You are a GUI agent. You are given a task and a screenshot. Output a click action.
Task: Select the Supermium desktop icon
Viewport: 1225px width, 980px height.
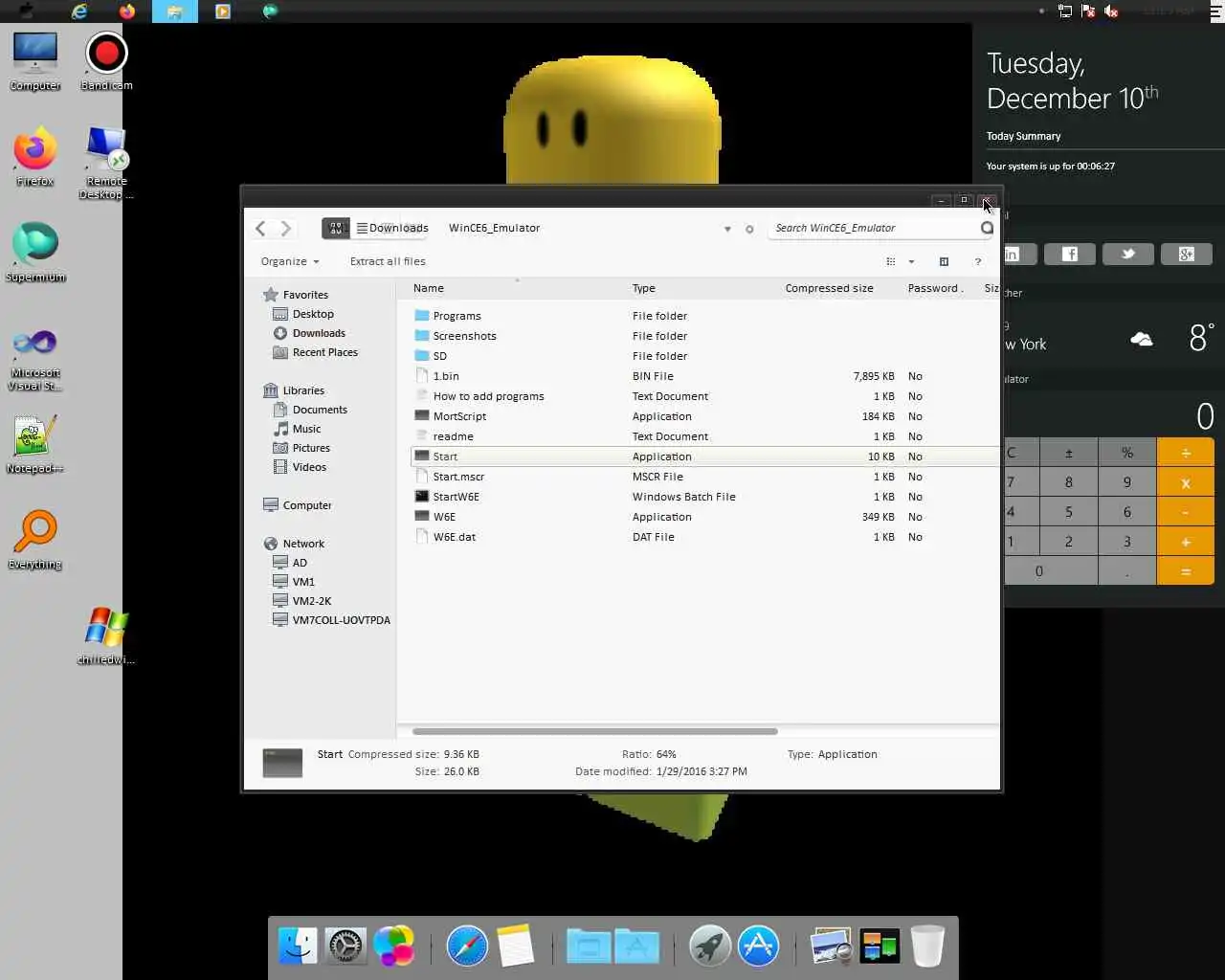click(35, 253)
